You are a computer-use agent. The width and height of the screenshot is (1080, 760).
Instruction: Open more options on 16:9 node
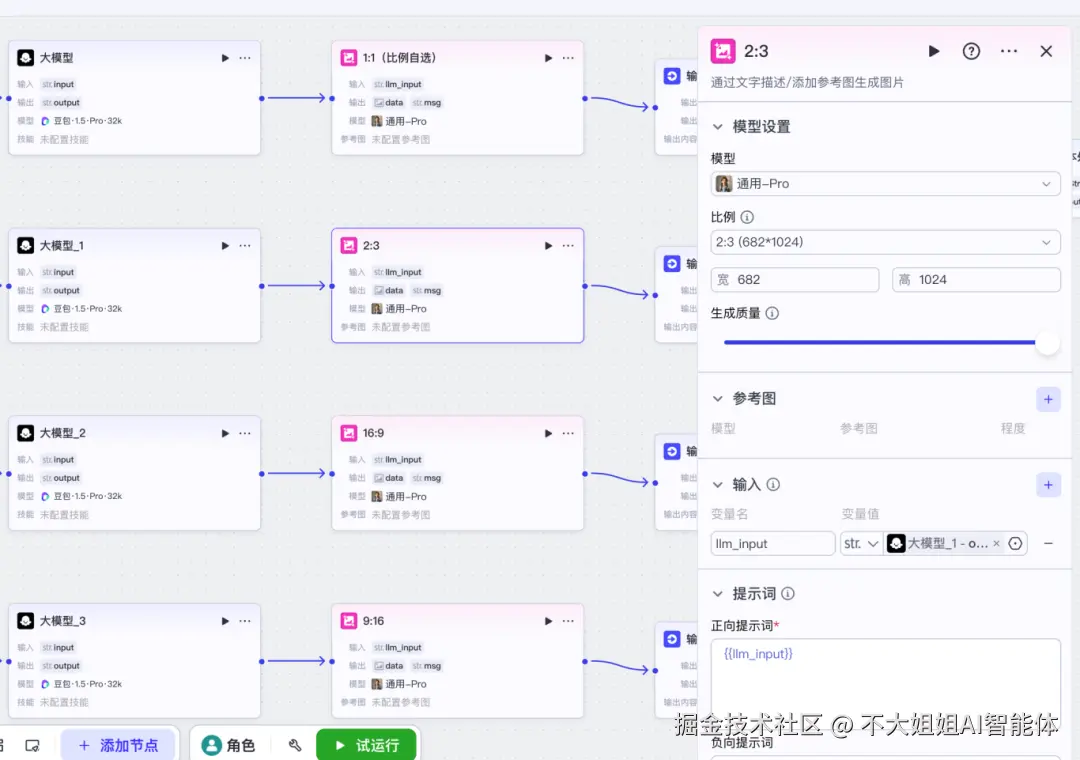568,433
